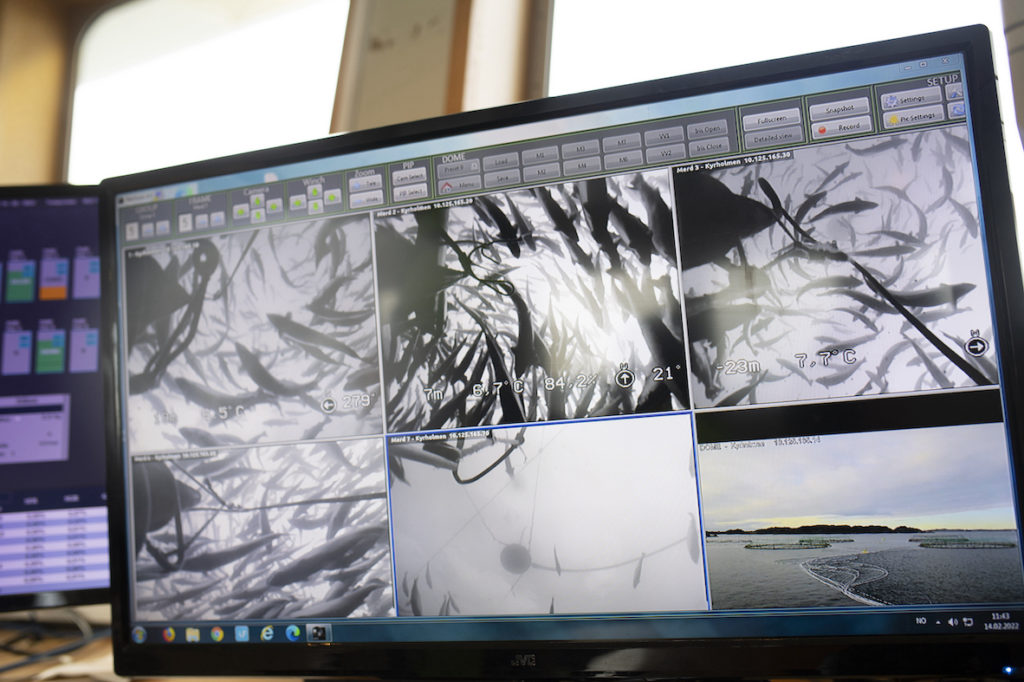
Task: Click the Cam Select button in PIP
Action: point(409,177)
